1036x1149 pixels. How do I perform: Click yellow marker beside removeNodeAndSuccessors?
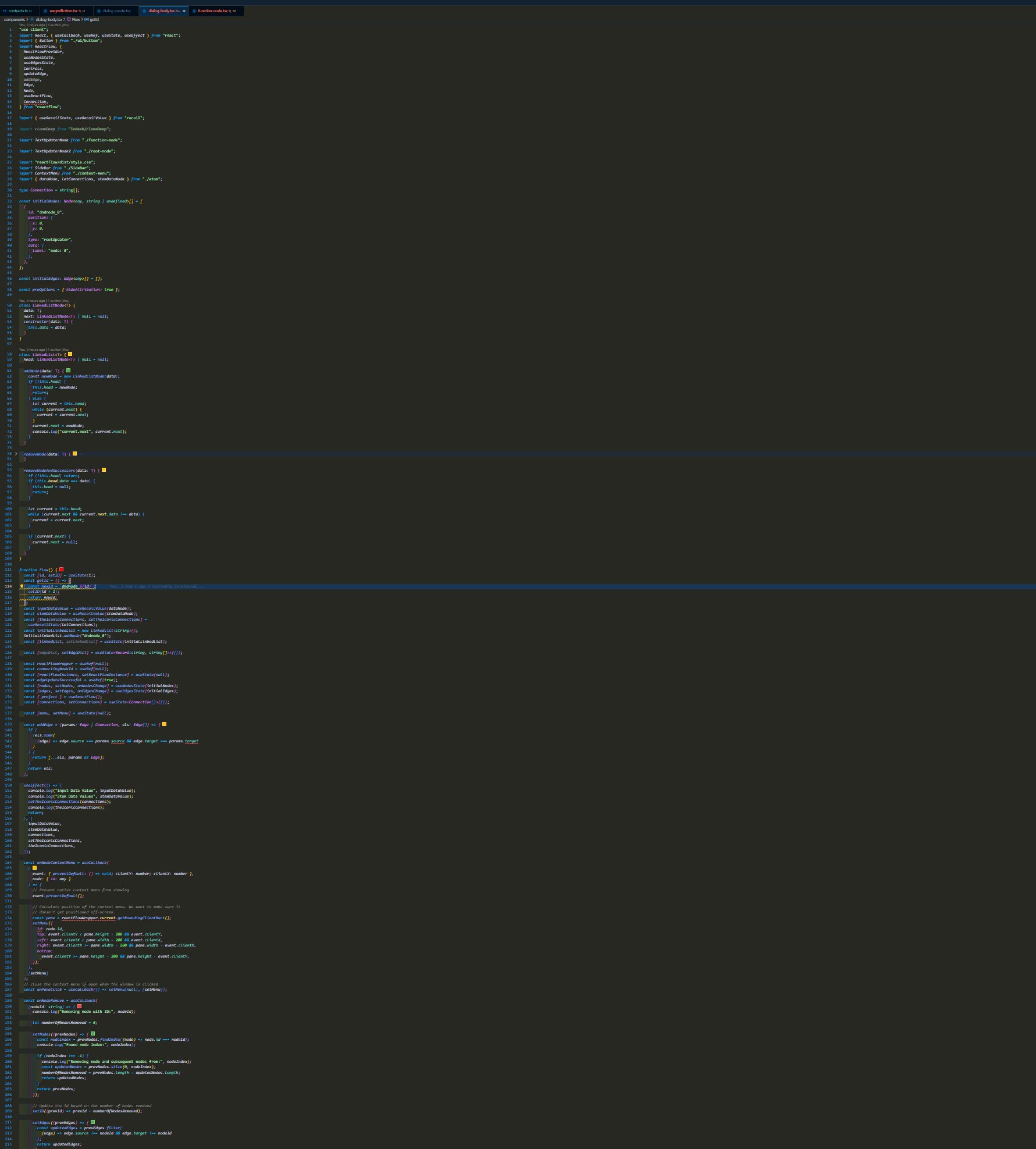click(x=104, y=469)
